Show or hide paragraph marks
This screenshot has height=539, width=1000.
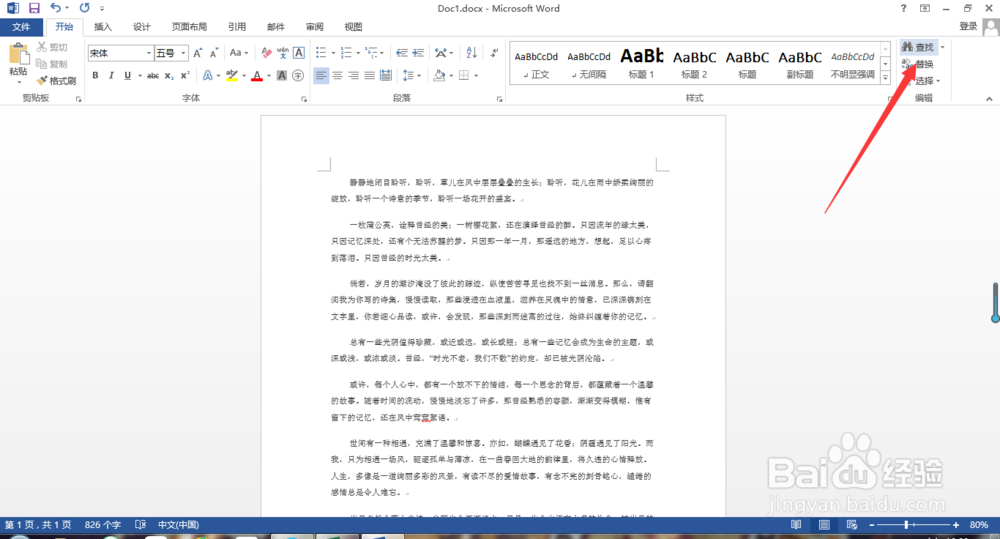(494, 53)
